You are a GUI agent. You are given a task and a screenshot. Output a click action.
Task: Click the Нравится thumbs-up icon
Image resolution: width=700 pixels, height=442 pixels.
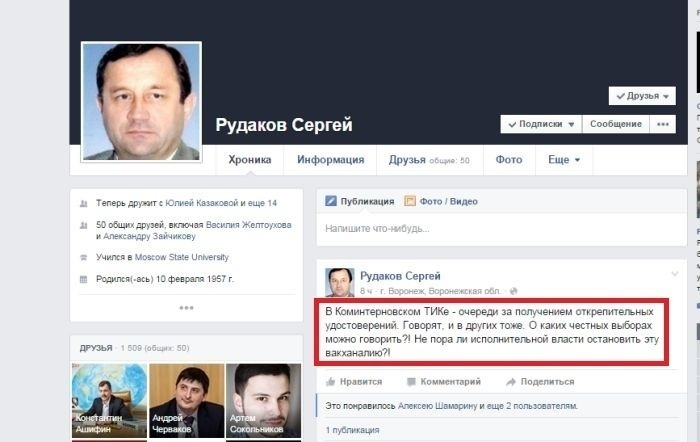pos(330,382)
